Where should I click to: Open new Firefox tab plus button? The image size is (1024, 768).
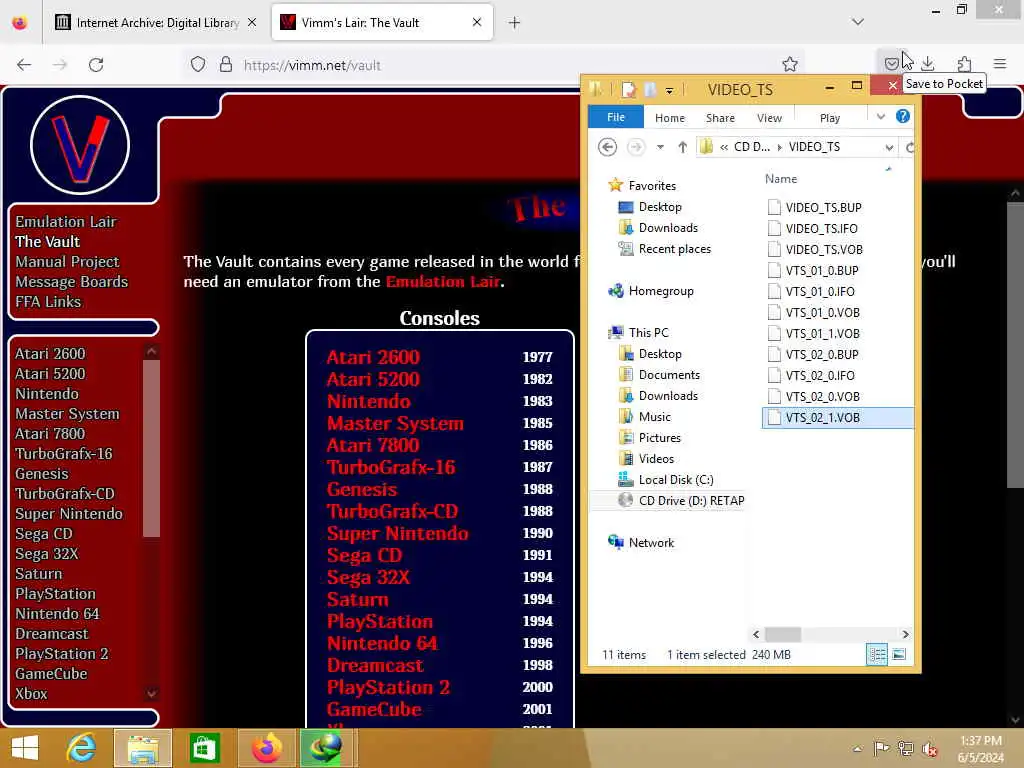click(x=514, y=23)
